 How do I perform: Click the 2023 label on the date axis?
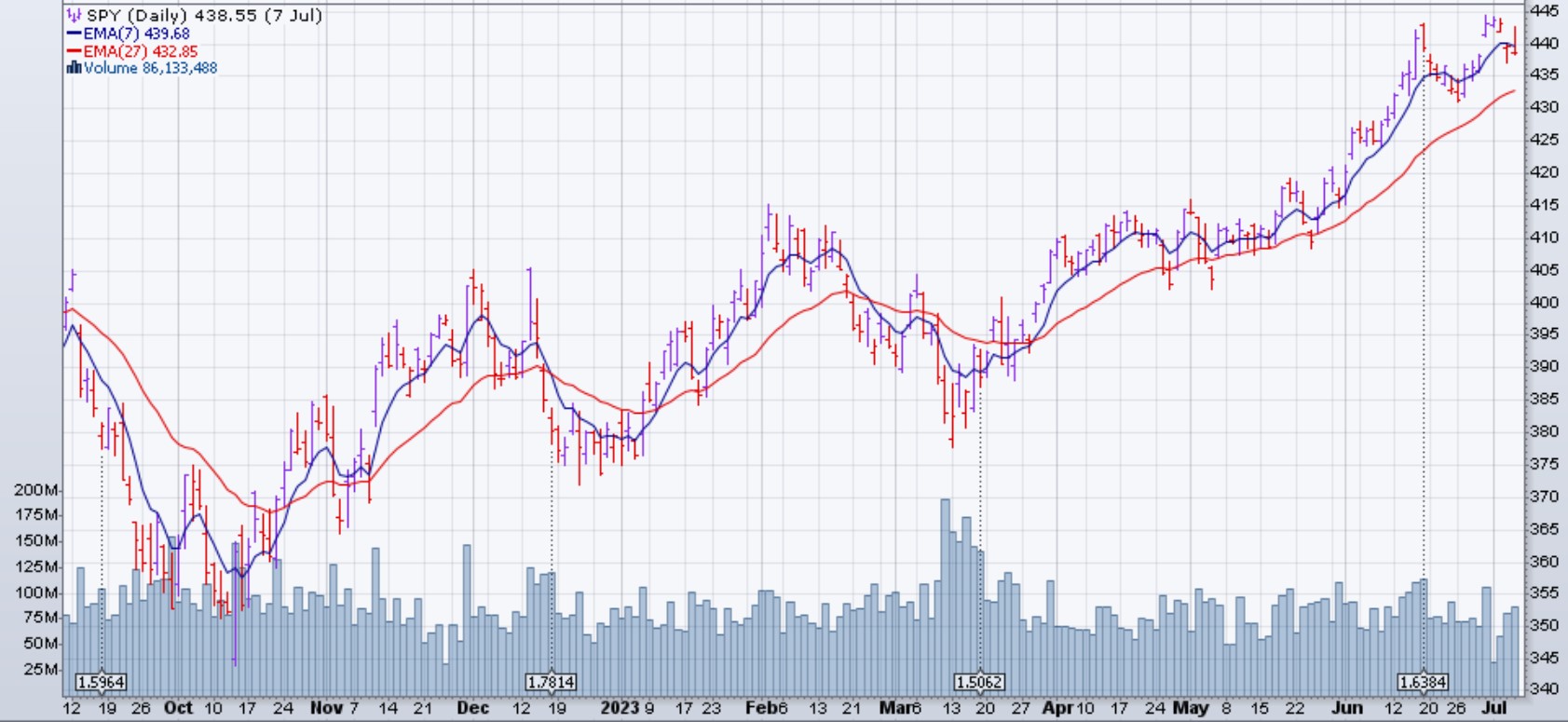point(620,708)
